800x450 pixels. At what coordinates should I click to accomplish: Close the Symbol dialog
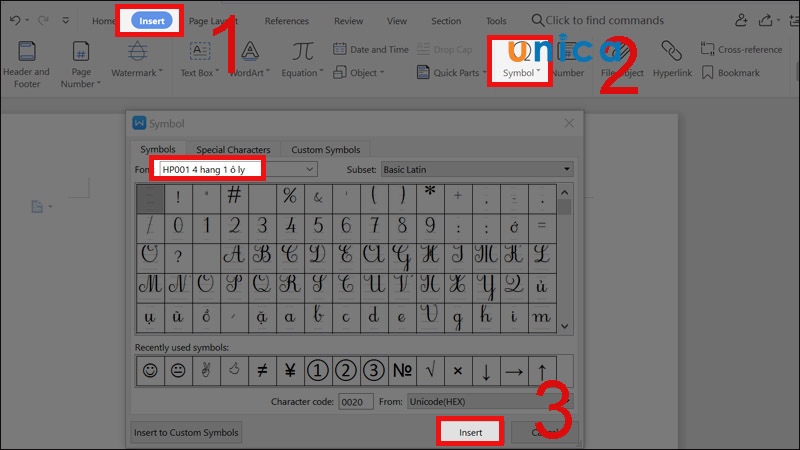click(569, 123)
